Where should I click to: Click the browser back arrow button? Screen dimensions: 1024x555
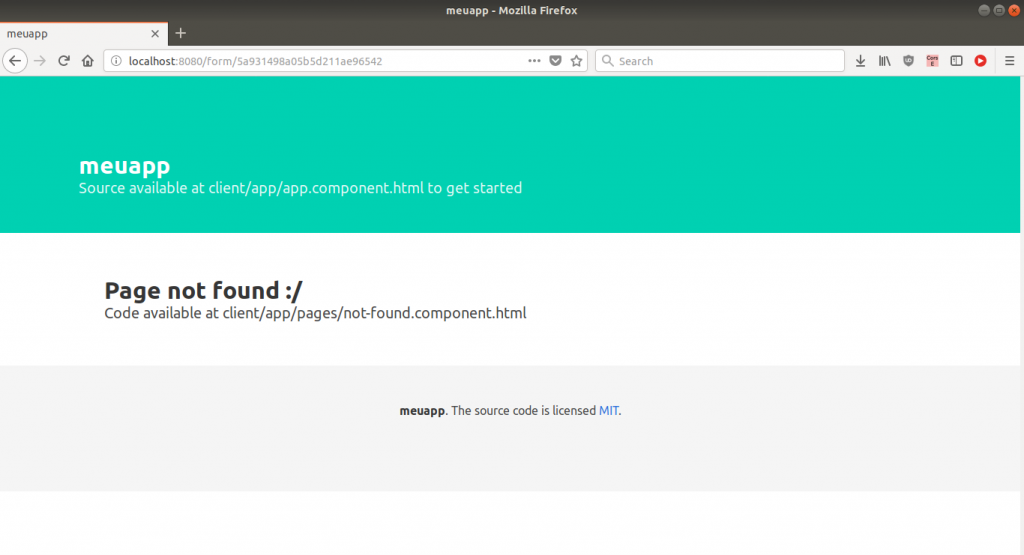coord(15,61)
